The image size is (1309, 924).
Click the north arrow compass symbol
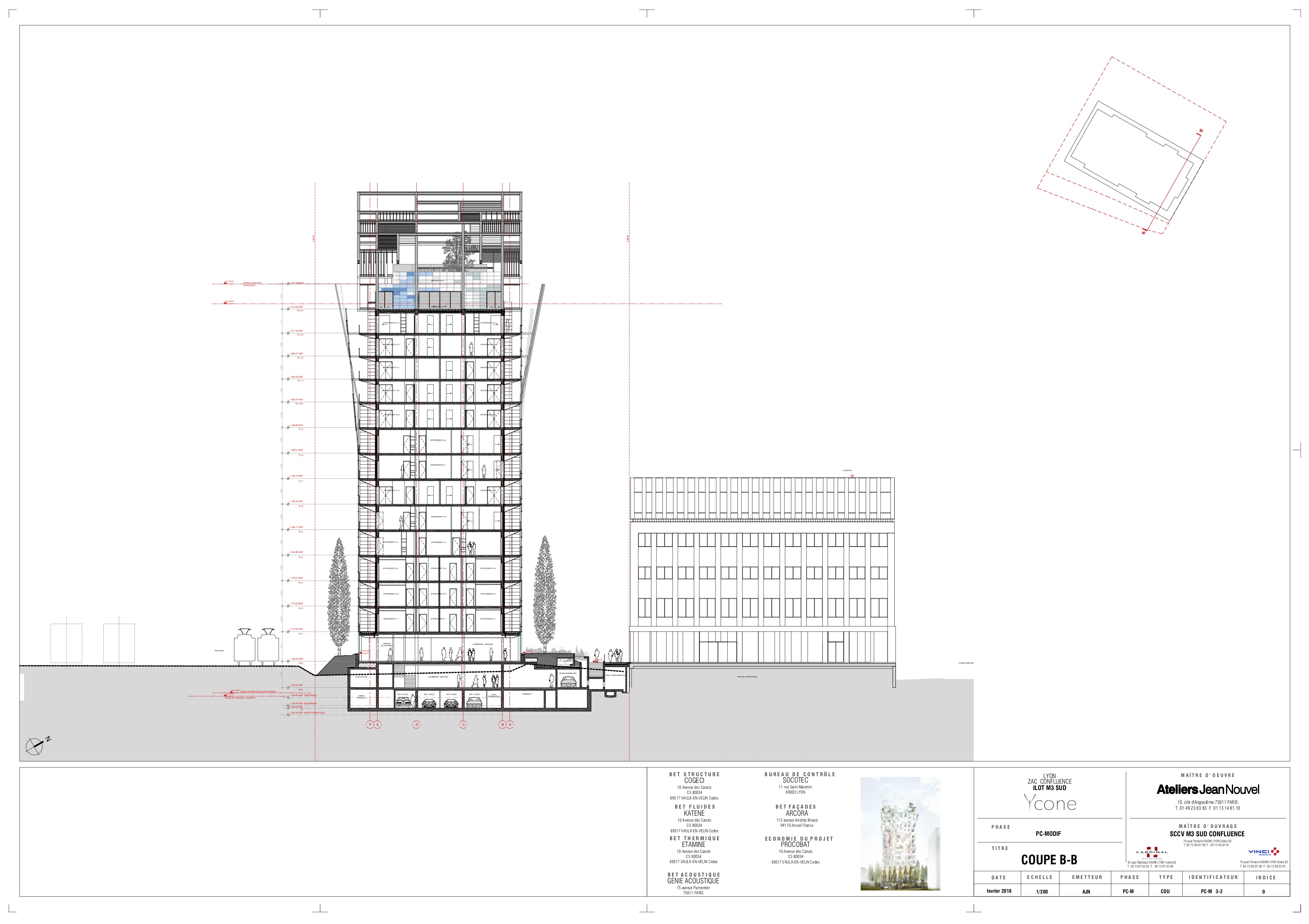click(35, 746)
